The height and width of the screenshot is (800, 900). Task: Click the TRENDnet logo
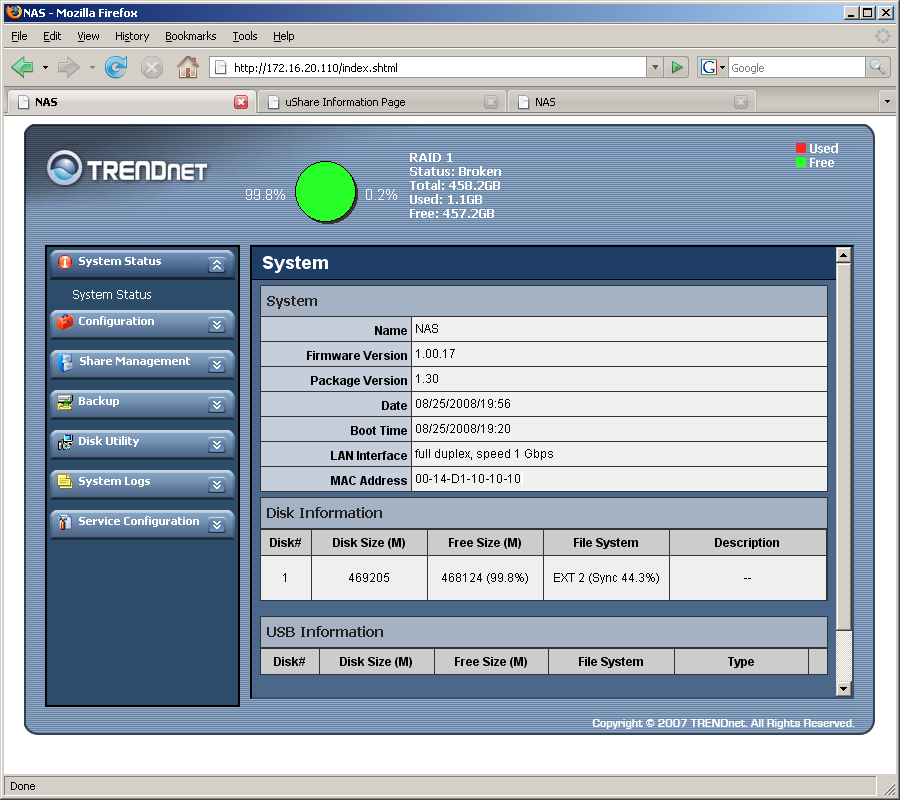click(127, 169)
